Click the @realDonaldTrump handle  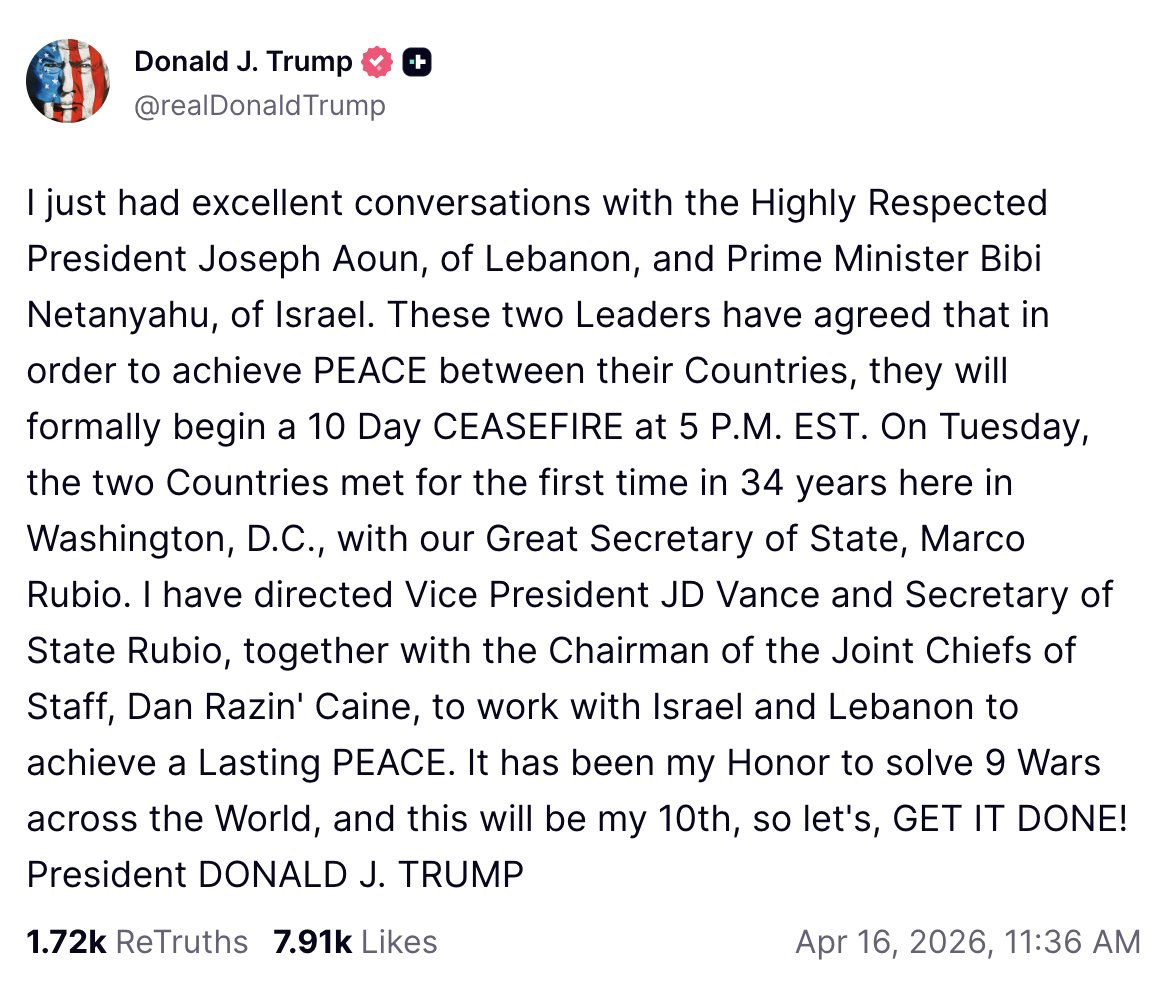click(259, 105)
